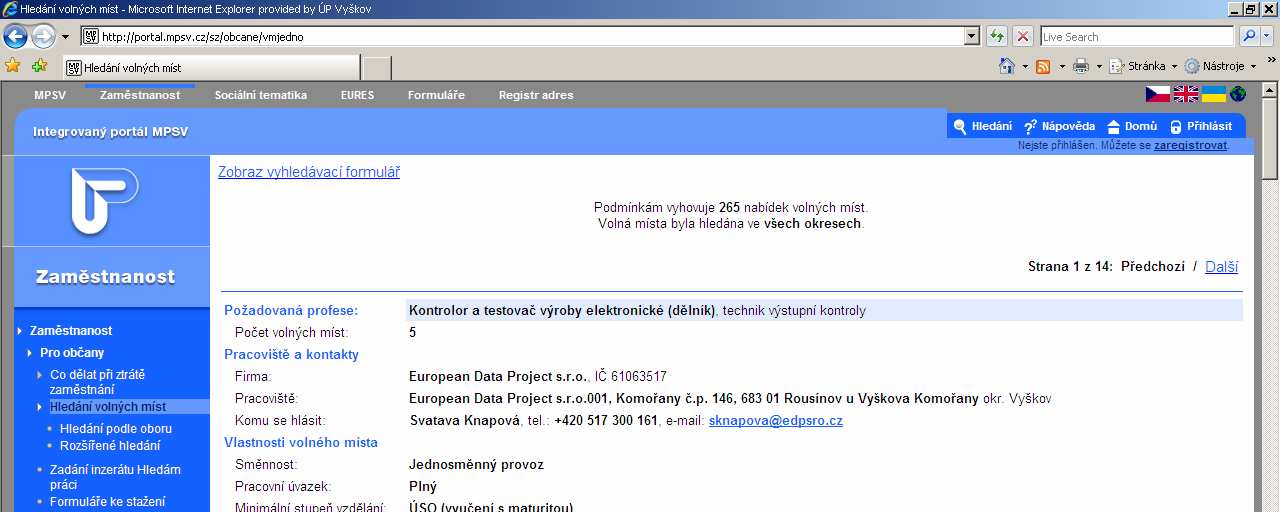Click the Jednosměnný provoz shift value
The height and width of the screenshot is (512, 1280).
pos(476,465)
